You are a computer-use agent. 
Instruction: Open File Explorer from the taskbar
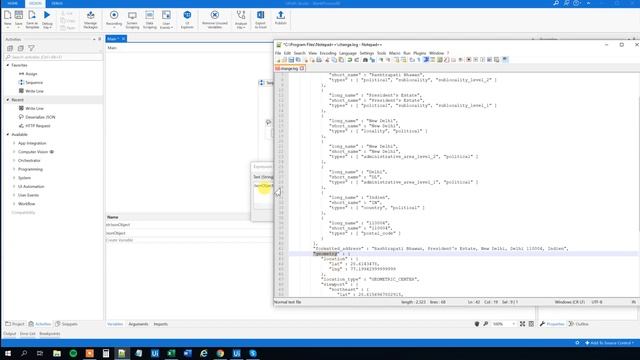pyautogui.click(x=57, y=353)
